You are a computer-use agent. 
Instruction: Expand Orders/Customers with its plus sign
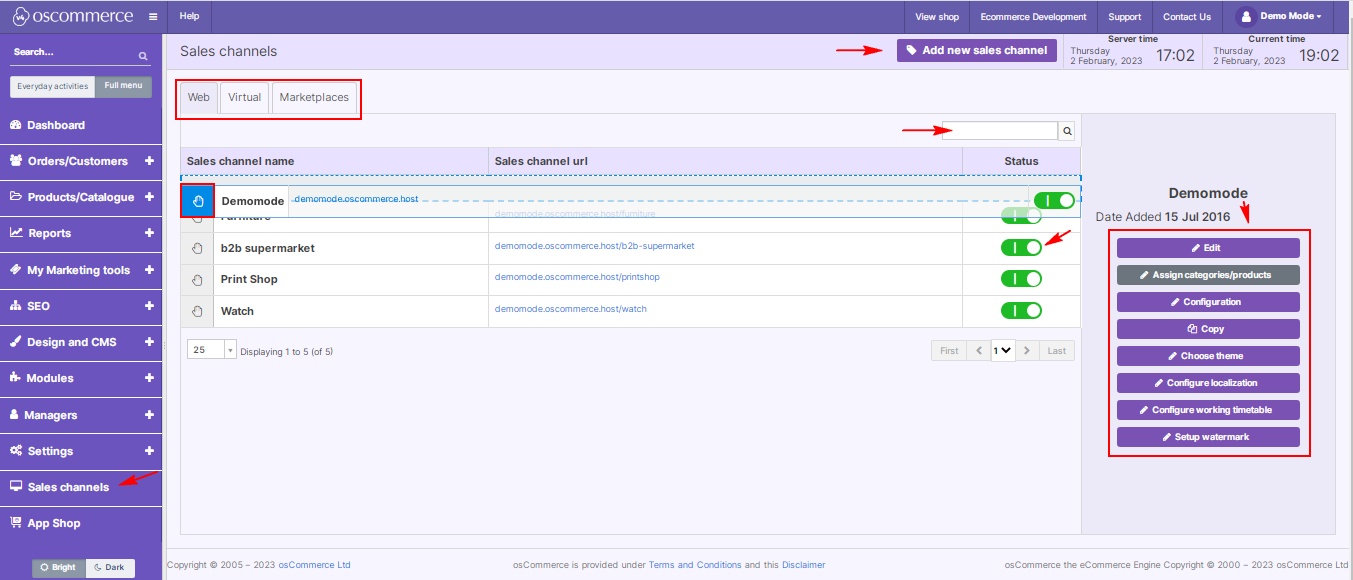point(149,161)
